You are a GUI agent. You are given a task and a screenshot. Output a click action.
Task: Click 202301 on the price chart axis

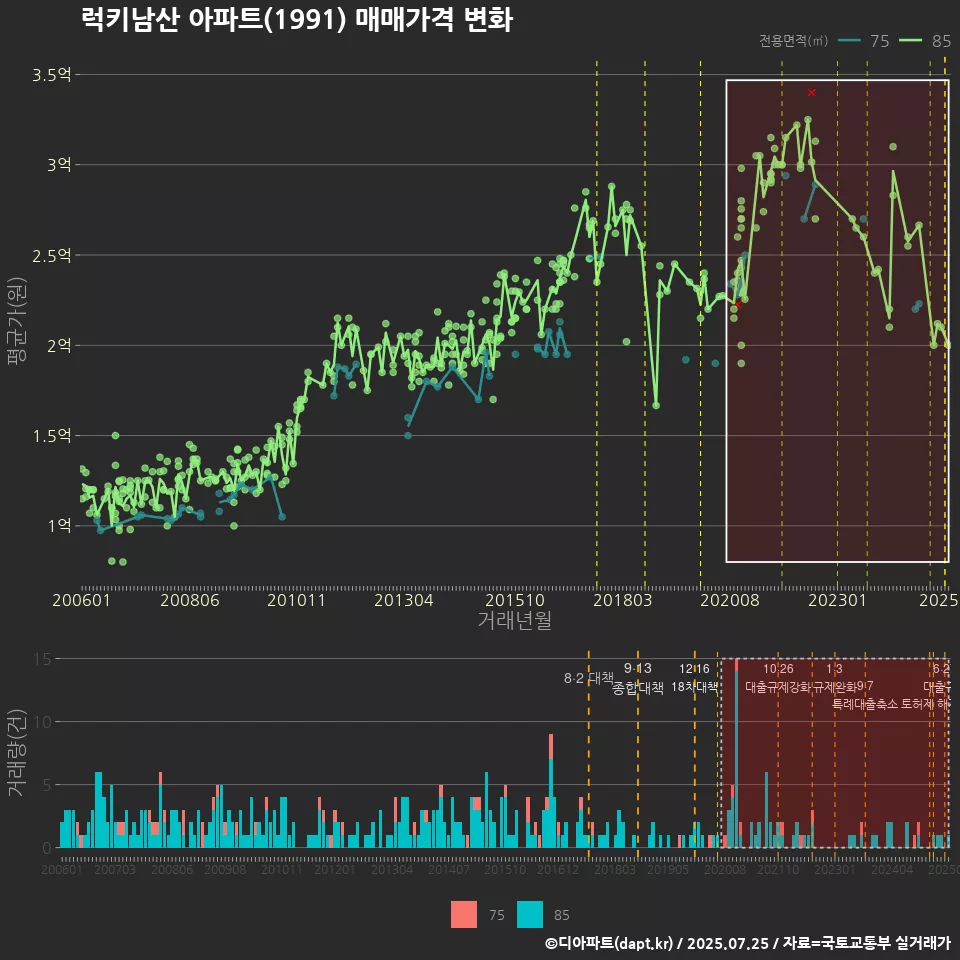838,600
